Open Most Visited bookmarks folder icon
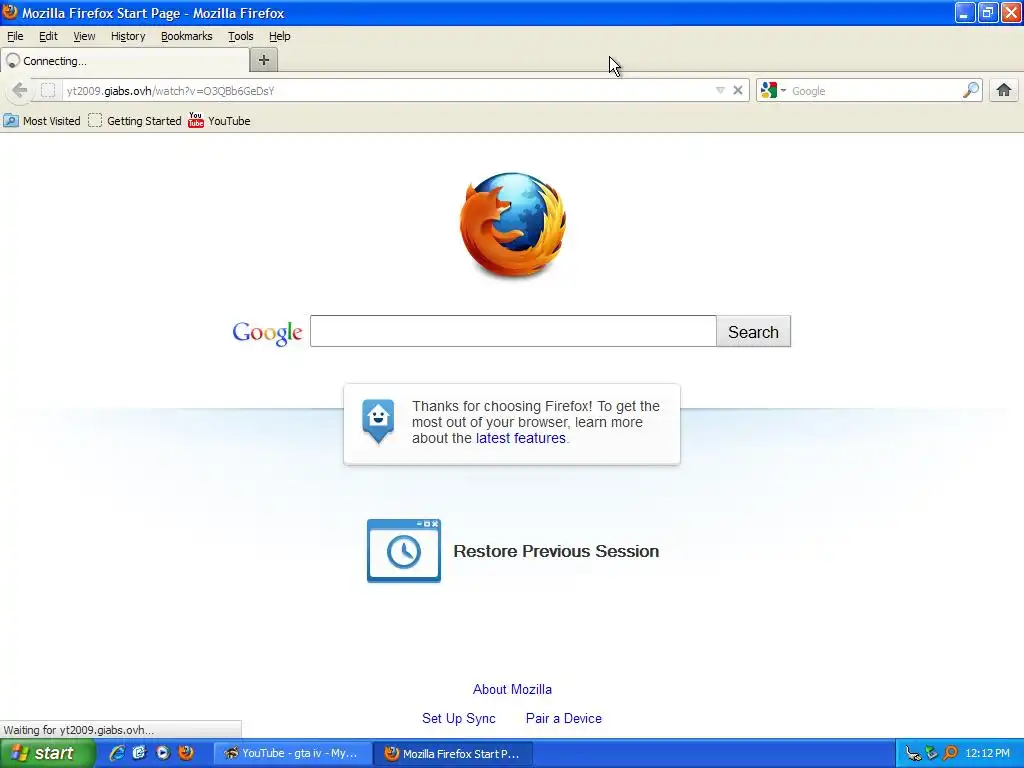The width and height of the screenshot is (1024, 768). click(11, 120)
